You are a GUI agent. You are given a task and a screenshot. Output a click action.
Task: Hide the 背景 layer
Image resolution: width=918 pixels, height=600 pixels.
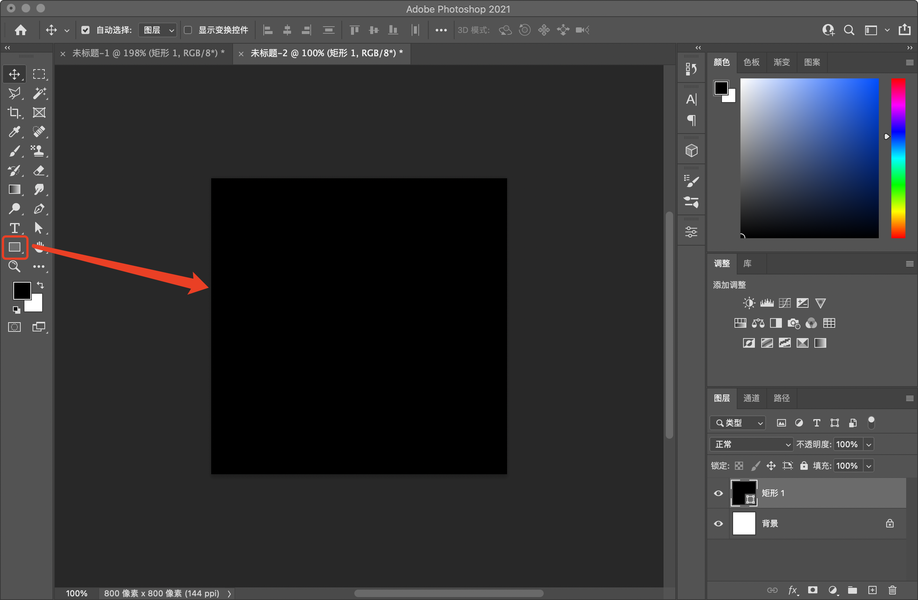pyautogui.click(x=718, y=523)
